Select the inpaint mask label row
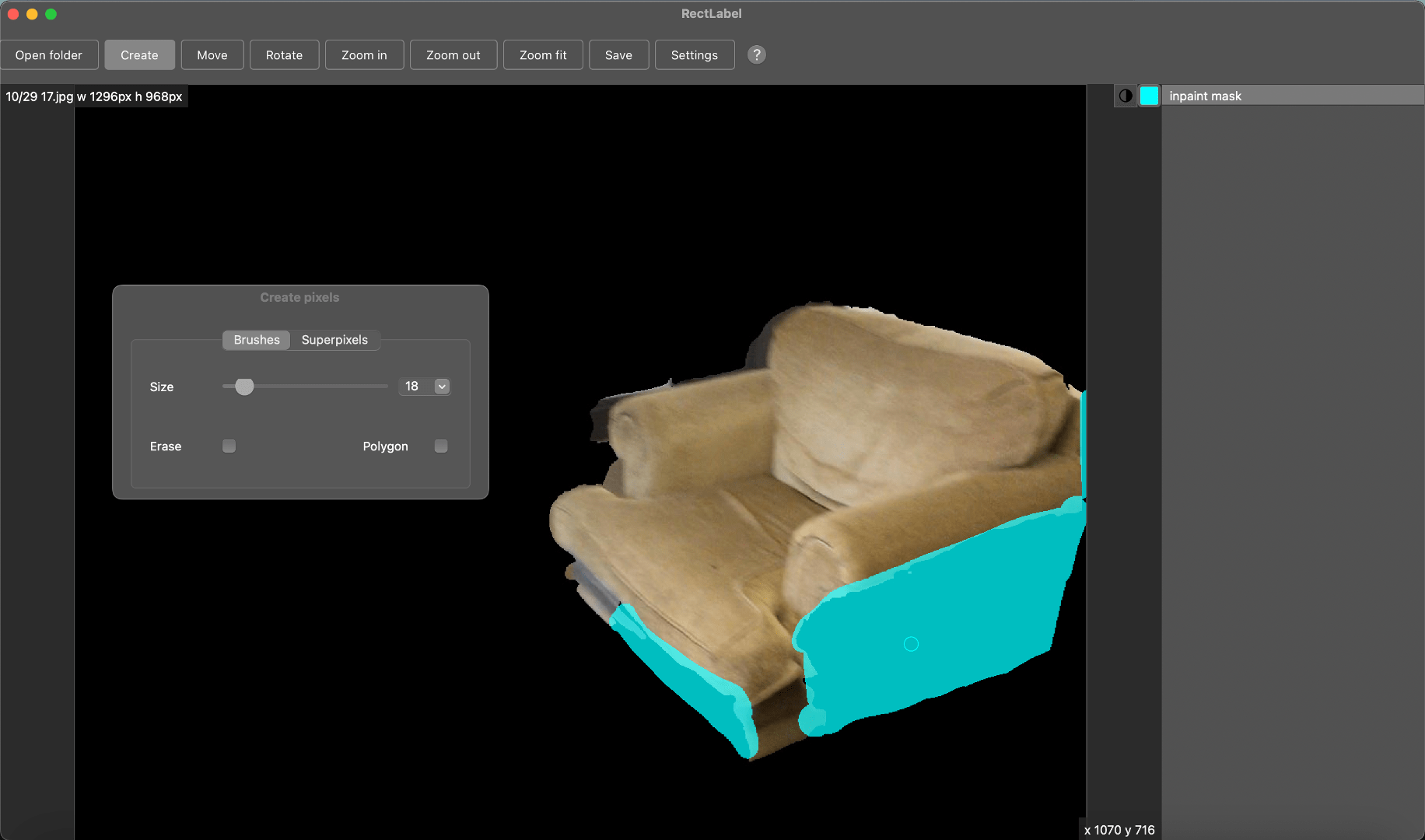Viewport: 1425px width, 840px height. click(x=1293, y=96)
